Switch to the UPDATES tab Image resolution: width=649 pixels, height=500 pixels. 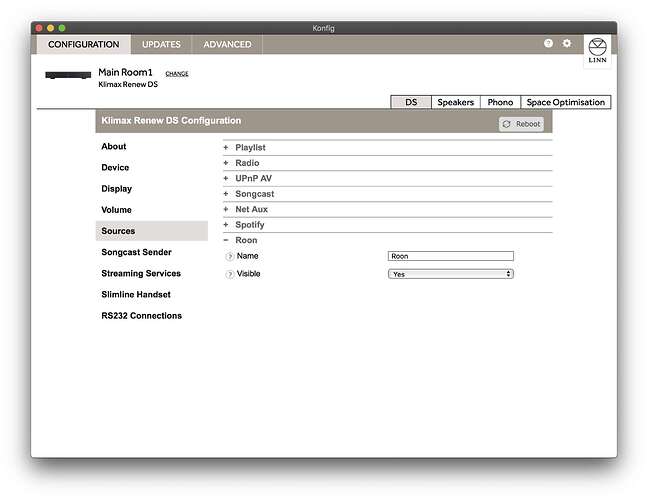click(x=161, y=44)
